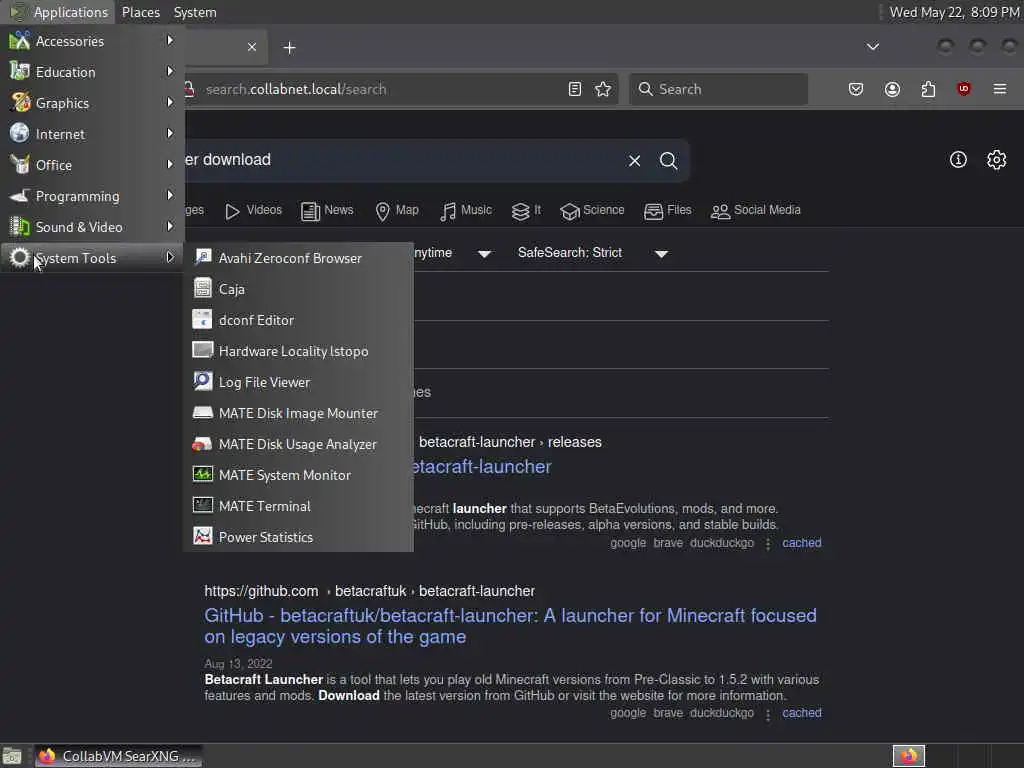This screenshot has width=1024, height=768.
Task: Close the current Firefox tab
Action: (x=251, y=47)
